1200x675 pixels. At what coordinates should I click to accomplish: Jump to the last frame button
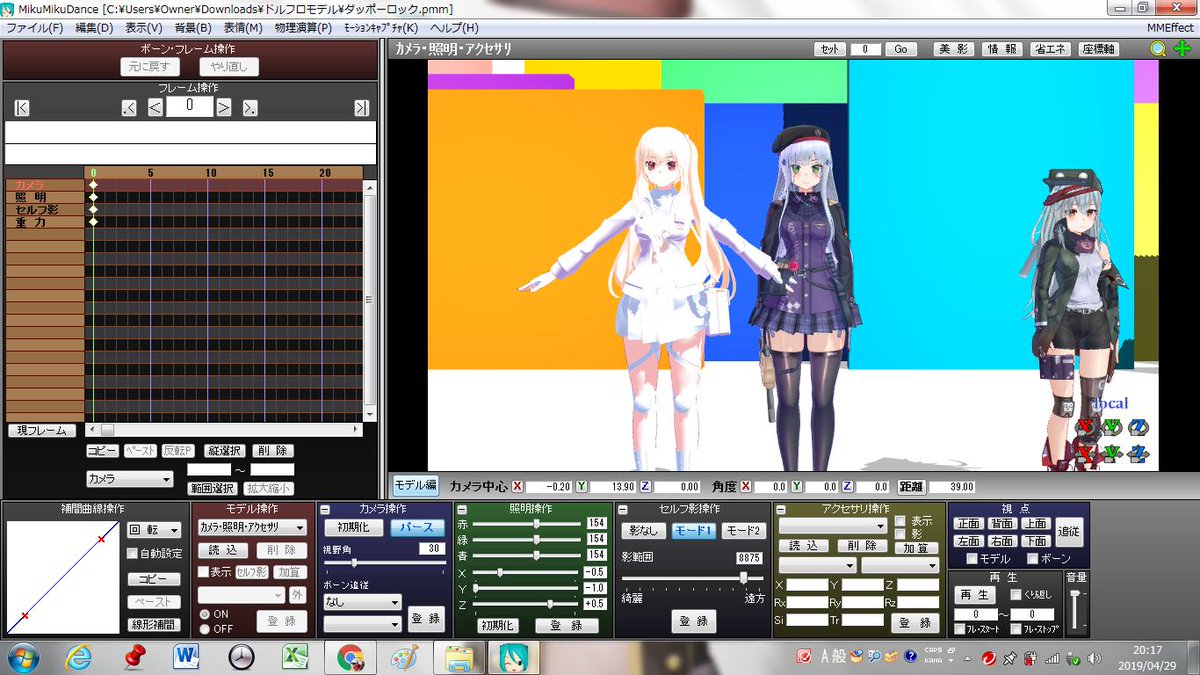(362, 108)
